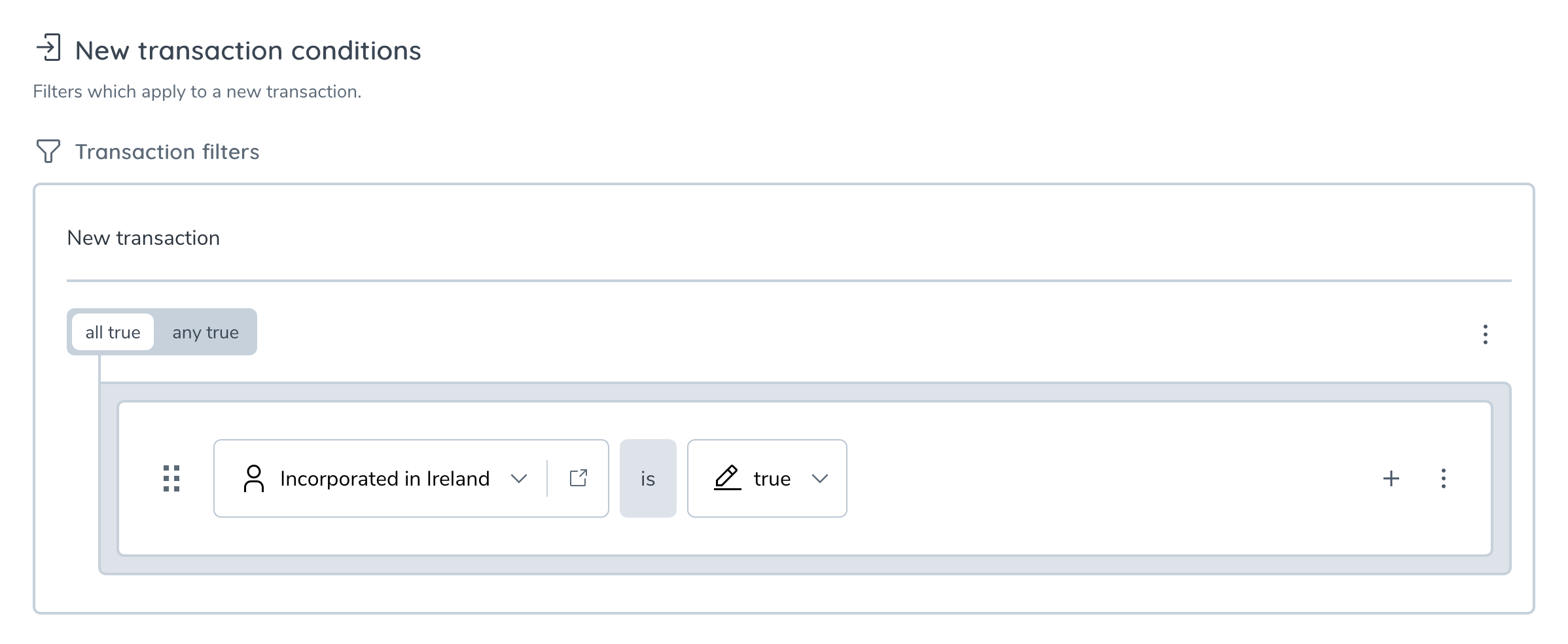Click the "Filters which apply to a new transaction" description
Image resolution: width=1568 pixels, height=644 pixels.
tap(197, 92)
